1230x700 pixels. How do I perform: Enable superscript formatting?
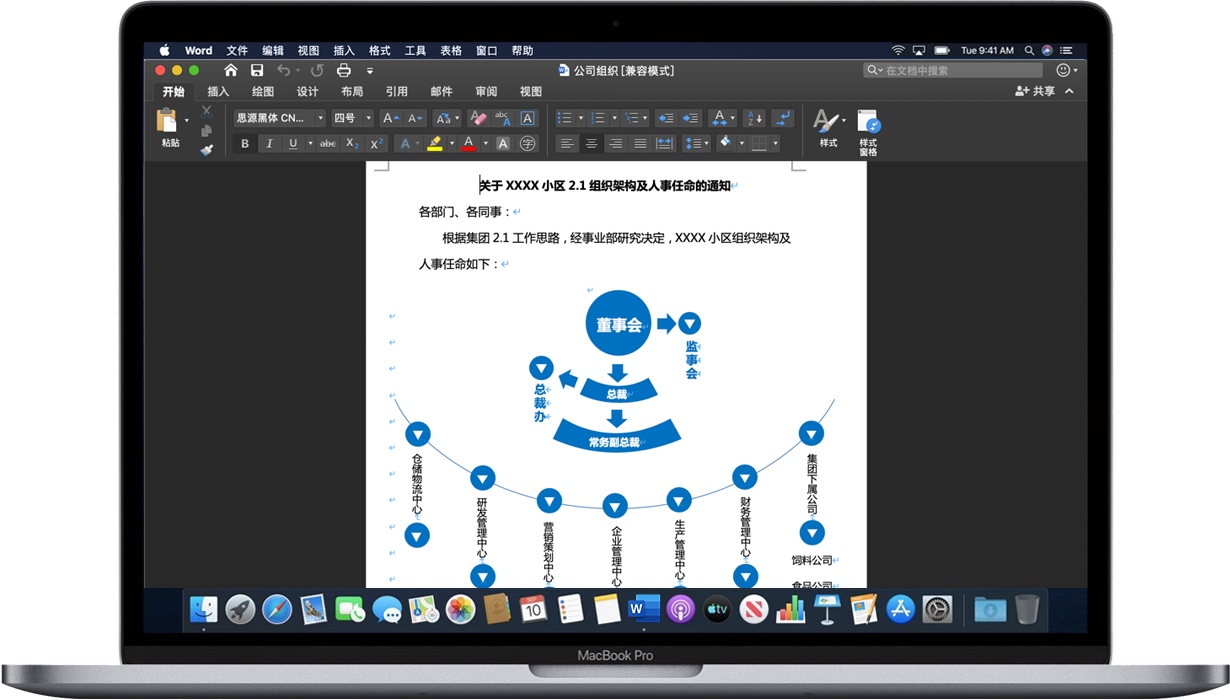pos(376,142)
